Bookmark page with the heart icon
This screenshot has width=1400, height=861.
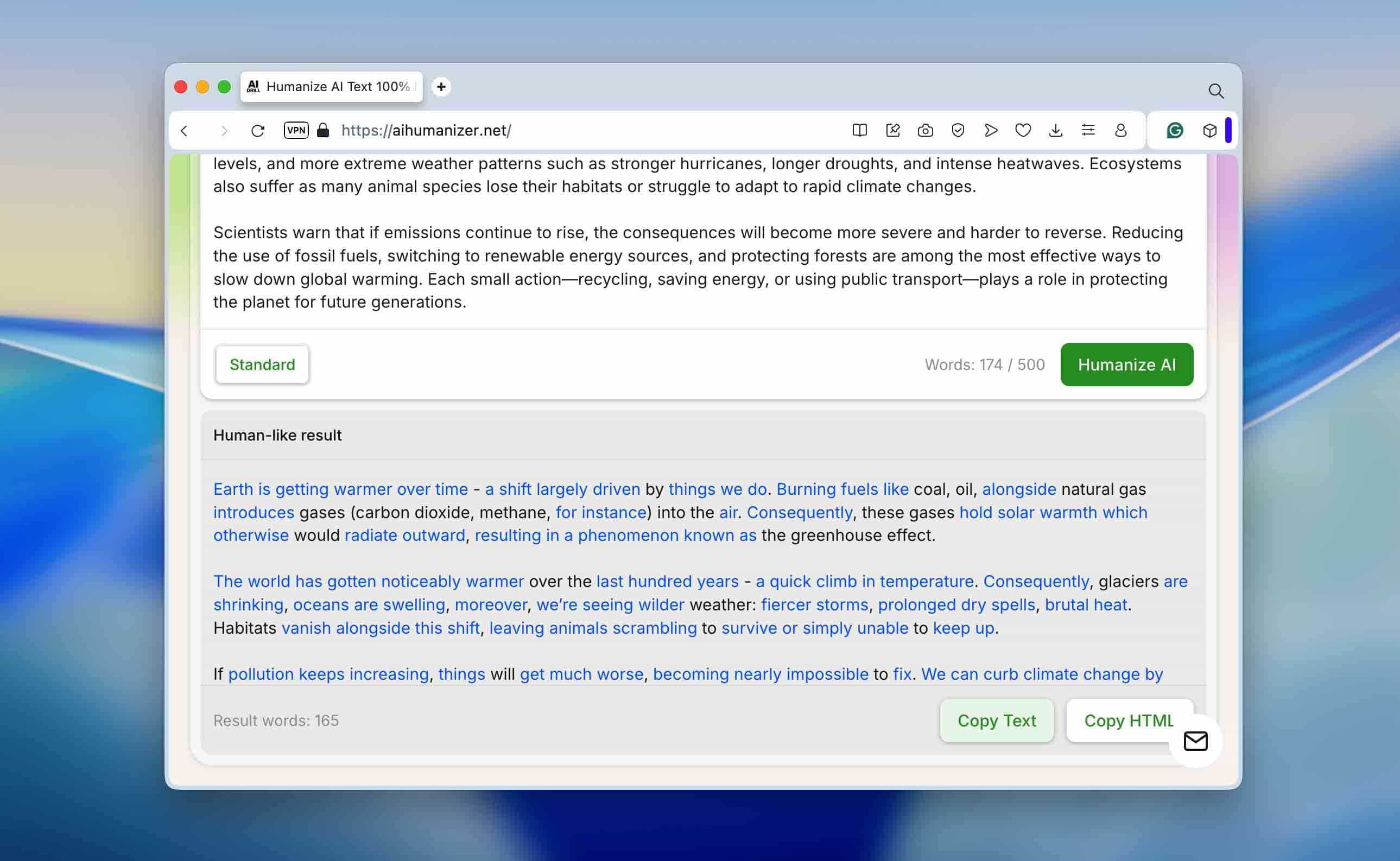pyautogui.click(x=1023, y=130)
